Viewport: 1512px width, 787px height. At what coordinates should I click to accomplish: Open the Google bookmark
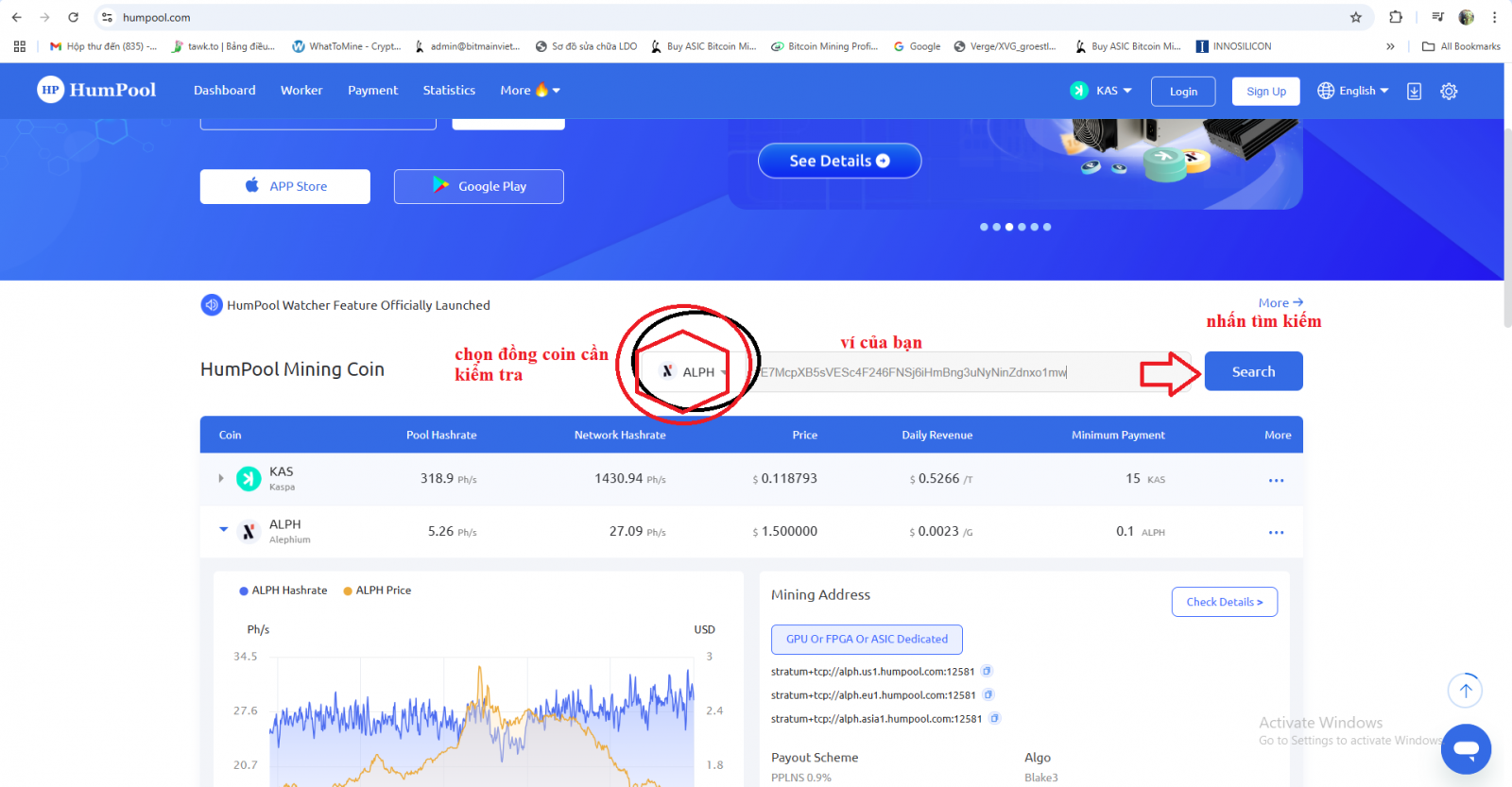pos(917,46)
